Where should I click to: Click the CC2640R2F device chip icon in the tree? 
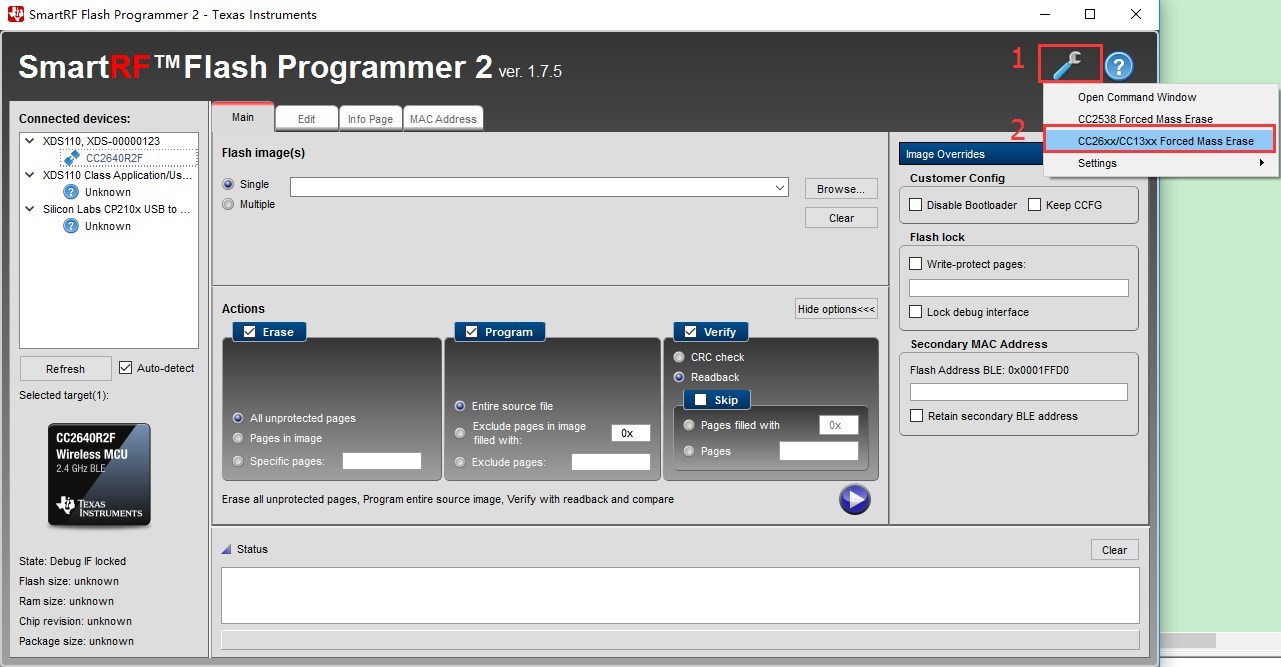pos(72,158)
